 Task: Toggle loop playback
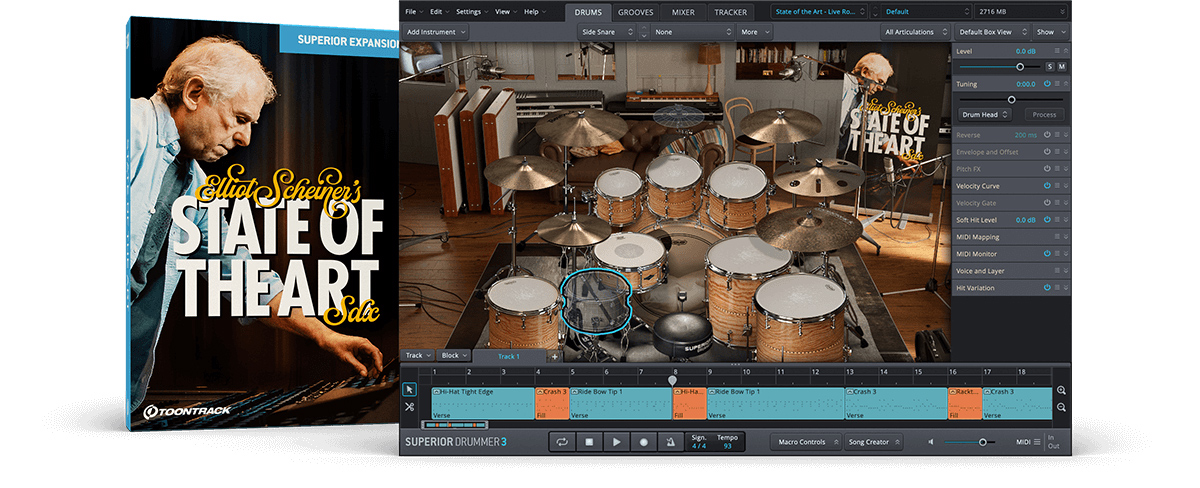pyautogui.click(x=563, y=441)
